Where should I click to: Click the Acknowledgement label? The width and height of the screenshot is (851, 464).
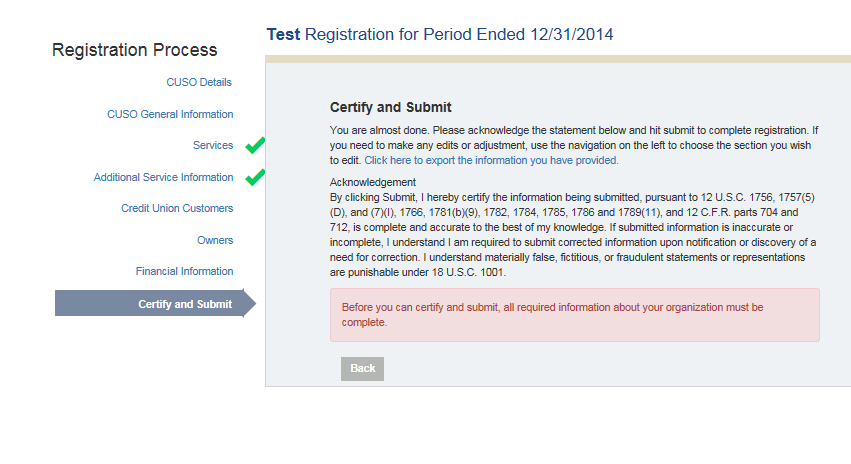click(372, 182)
